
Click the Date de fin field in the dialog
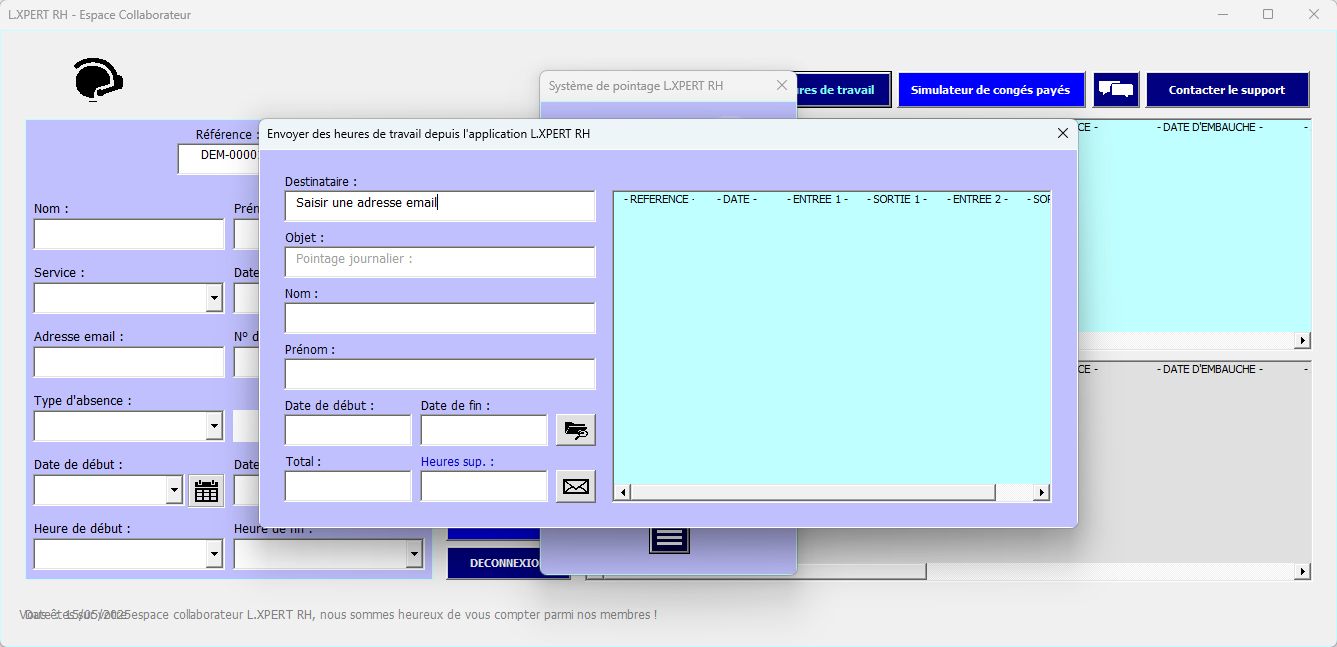pos(484,430)
